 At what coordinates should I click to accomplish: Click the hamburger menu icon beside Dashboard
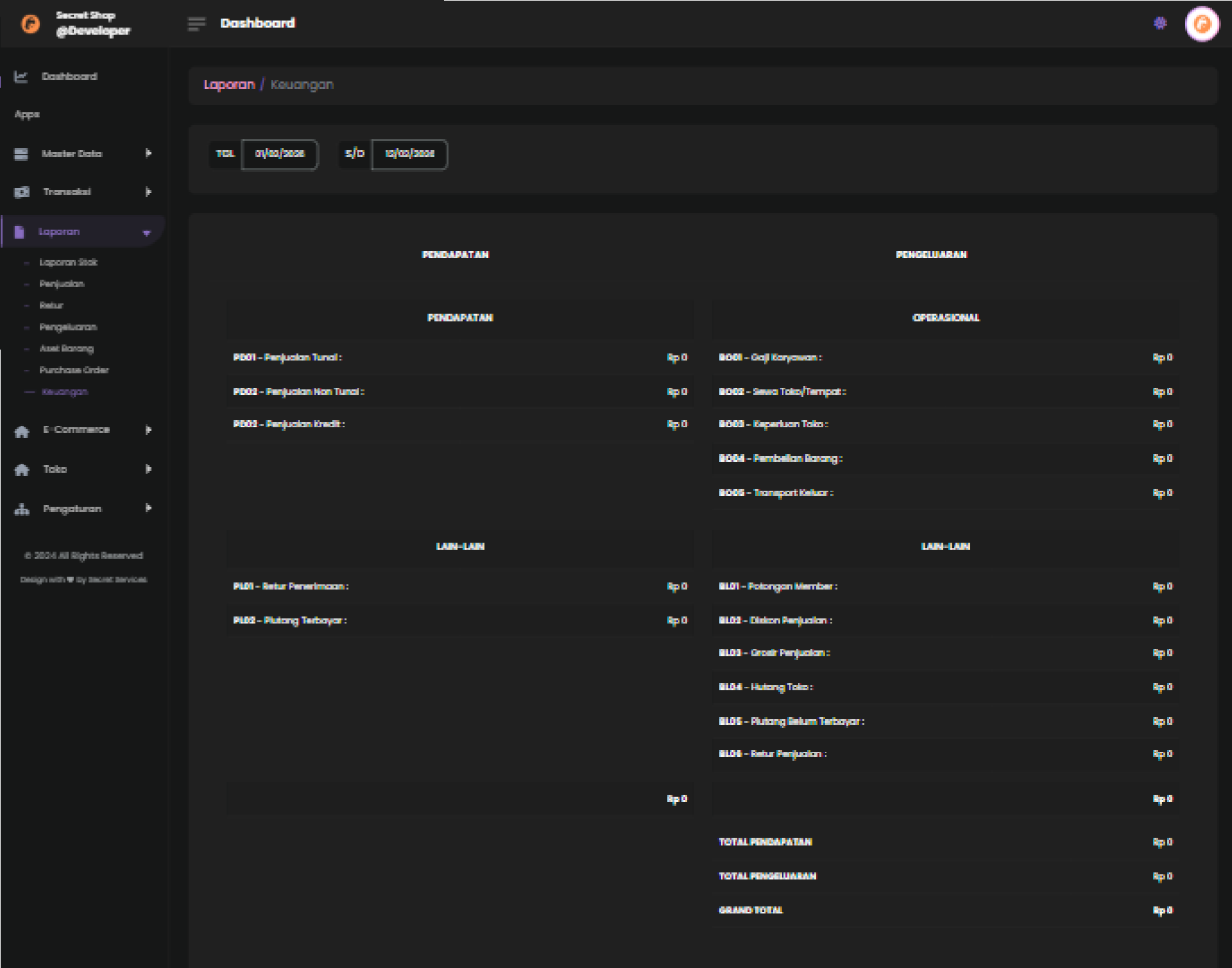point(196,24)
